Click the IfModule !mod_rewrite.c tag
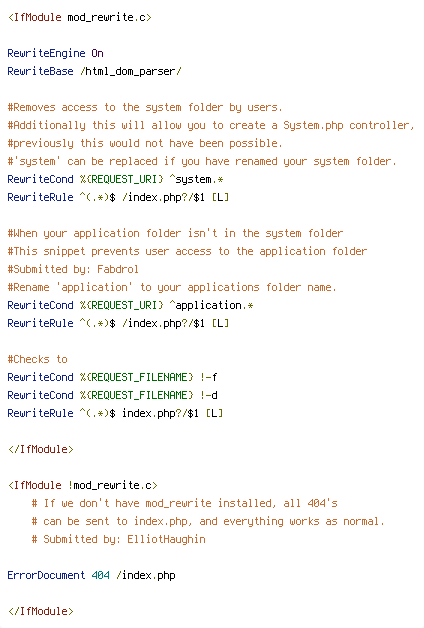The width and height of the screenshot is (424, 628). (83, 485)
